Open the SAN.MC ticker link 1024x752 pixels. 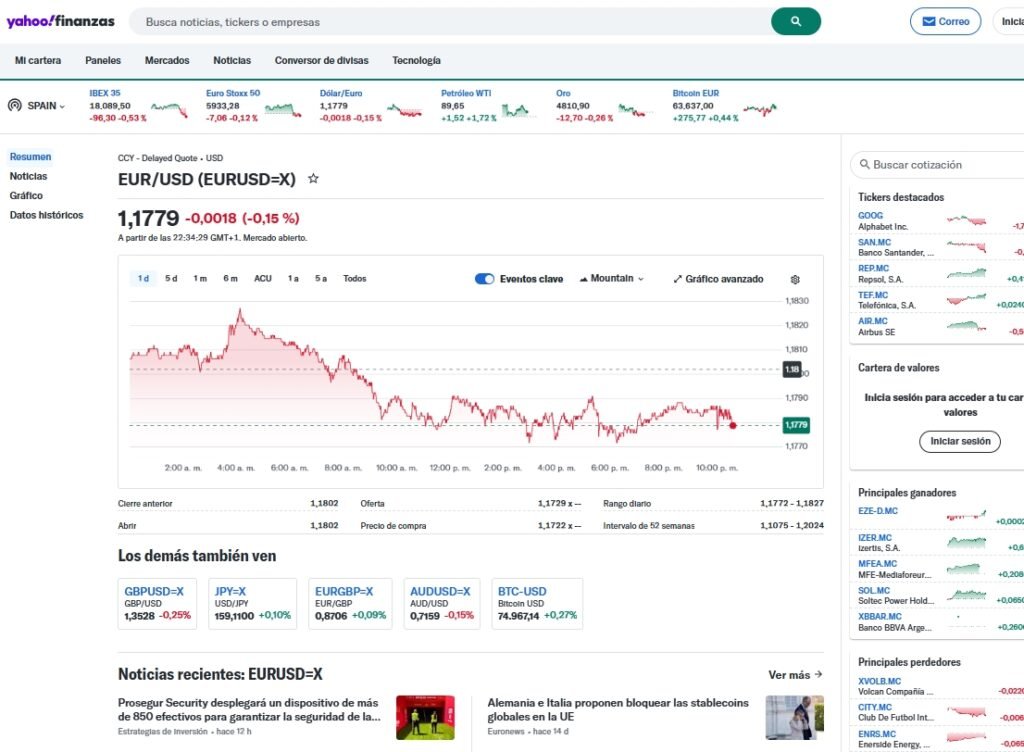(874, 242)
